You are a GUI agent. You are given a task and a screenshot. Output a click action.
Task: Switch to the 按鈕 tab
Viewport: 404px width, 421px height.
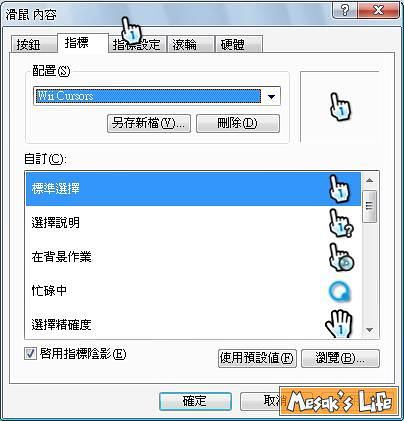click(x=33, y=44)
